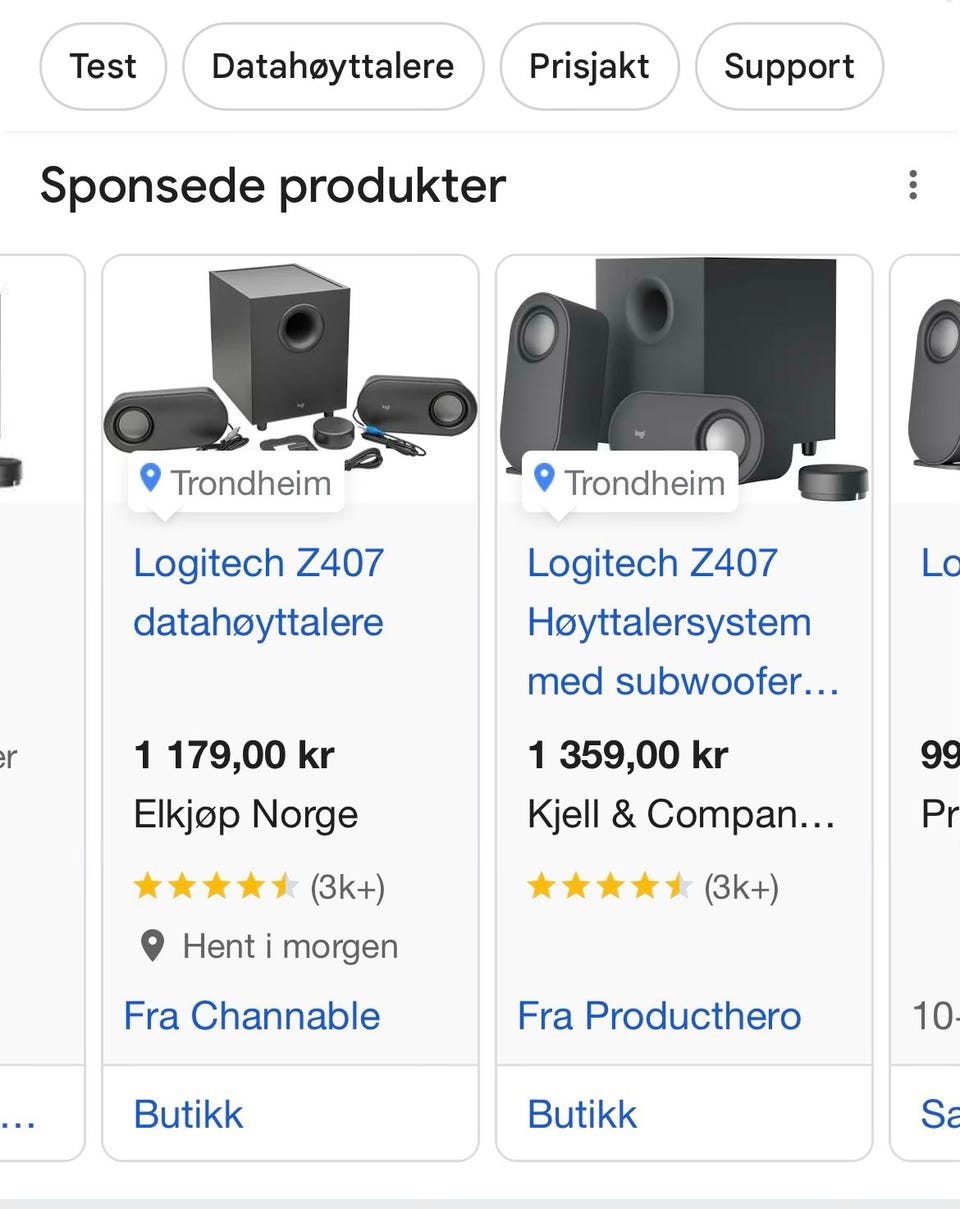Tap the Trondheim location pin on Elkjøp product
The image size is (960, 1209).
coord(151,479)
